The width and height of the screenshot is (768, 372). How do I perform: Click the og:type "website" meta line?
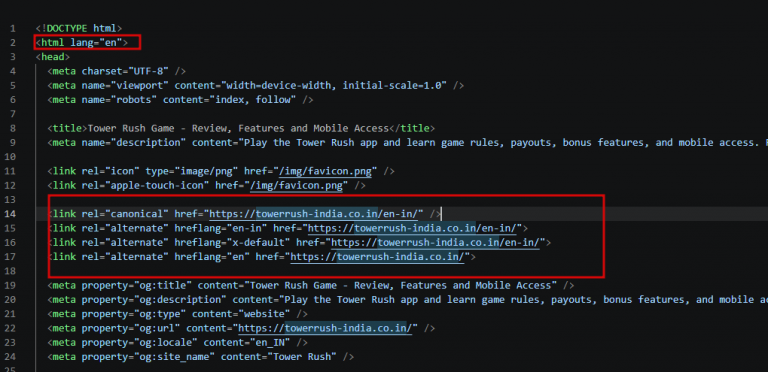click(x=177, y=314)
